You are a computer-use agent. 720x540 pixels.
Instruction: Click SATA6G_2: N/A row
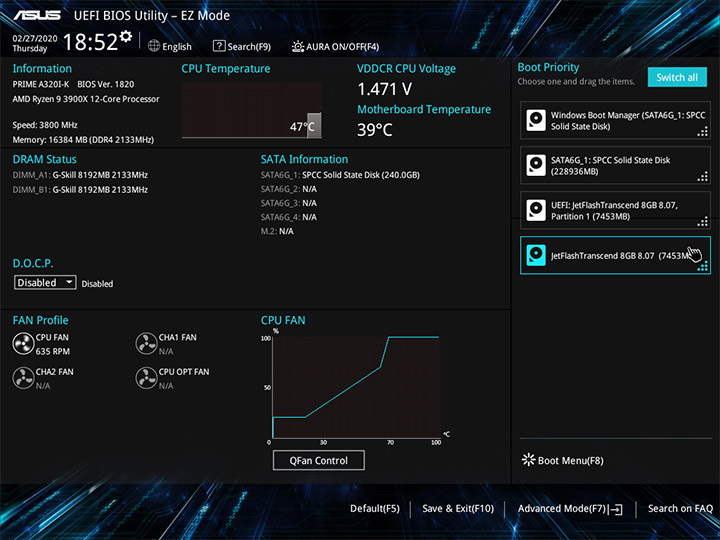point(289,189)
